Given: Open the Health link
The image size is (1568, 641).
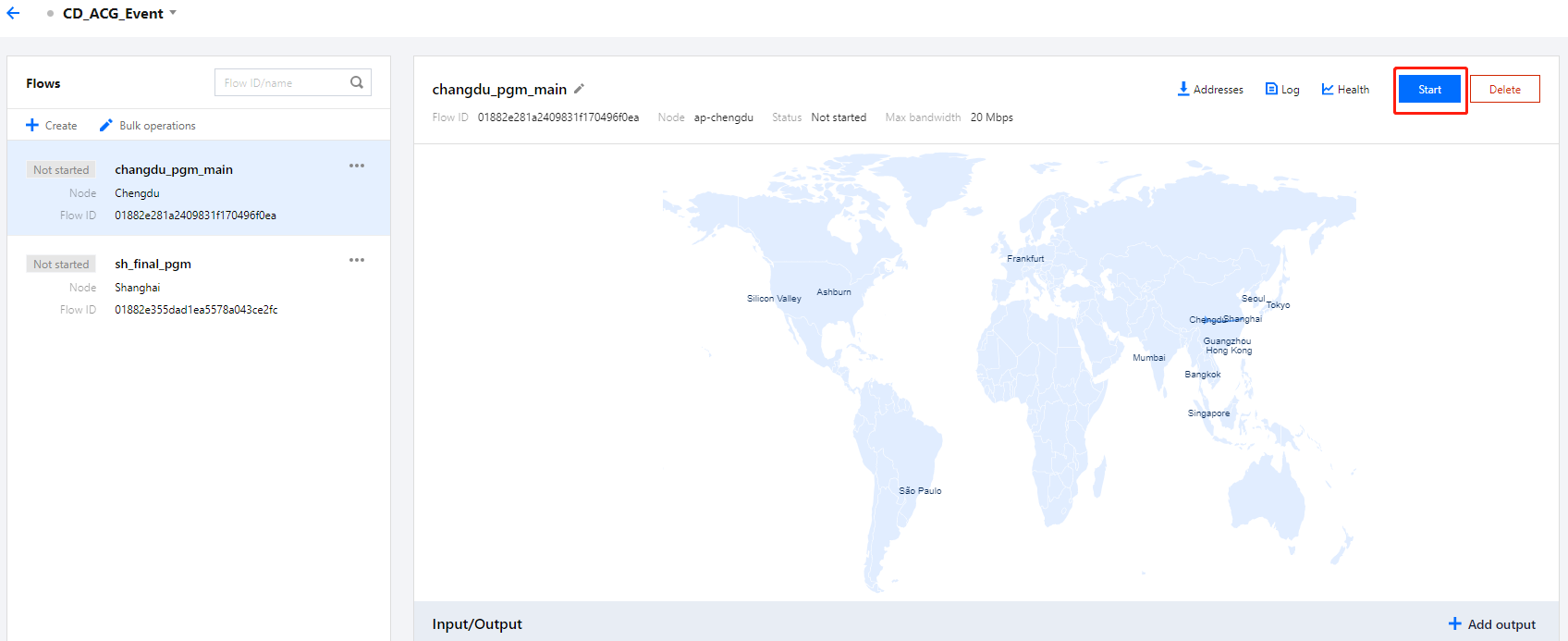Looking at the screenshot, I should coord(1354,90).
